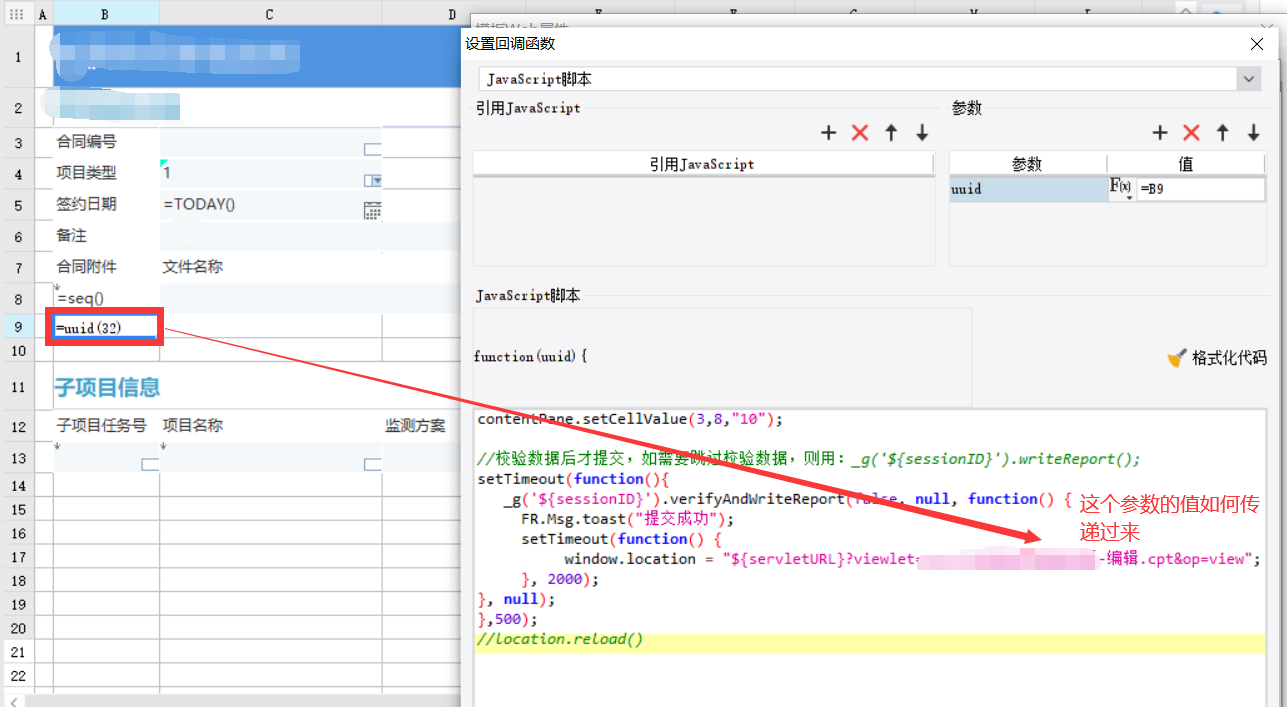Remove the selected uuid parameter
The width and height of the screenshot is (1287, 707).
click(1191, 133)
